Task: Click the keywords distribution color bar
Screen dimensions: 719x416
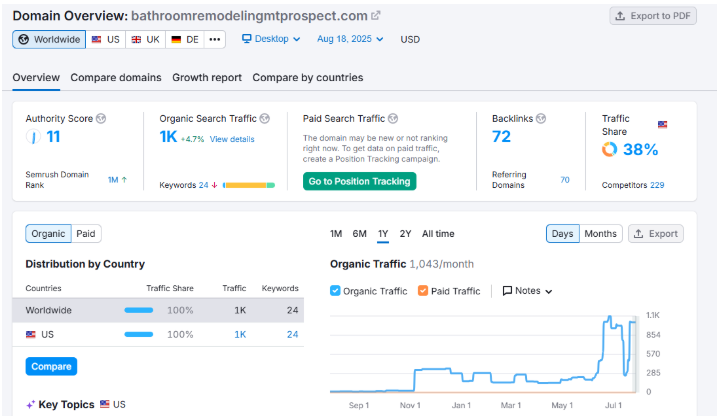Action: tap(249, 185)
